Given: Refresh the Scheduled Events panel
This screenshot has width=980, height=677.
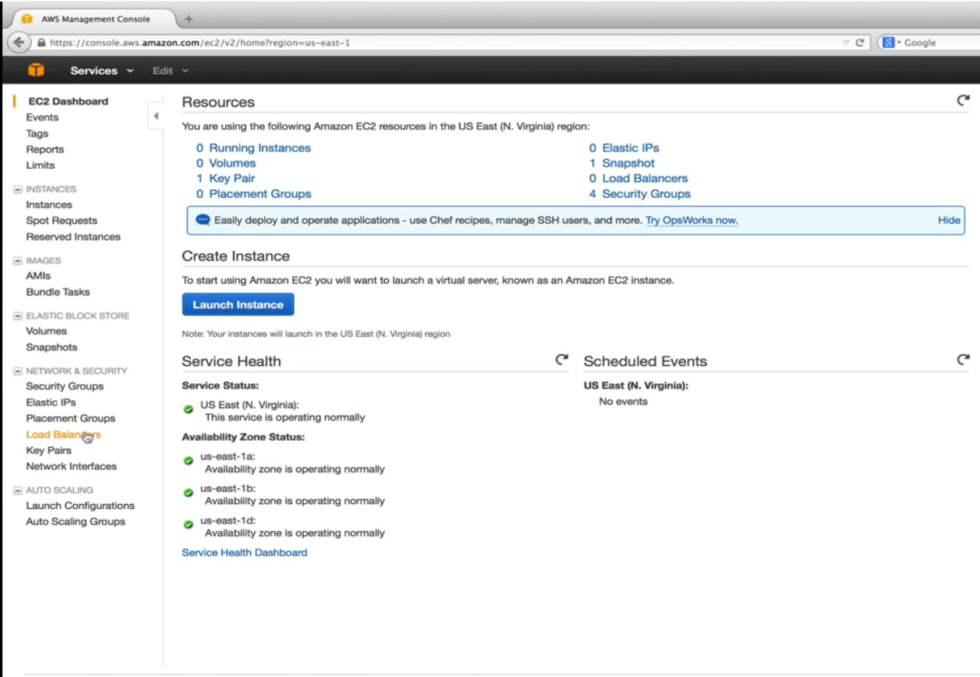Looking at the screenshot, I should (963, 360).
